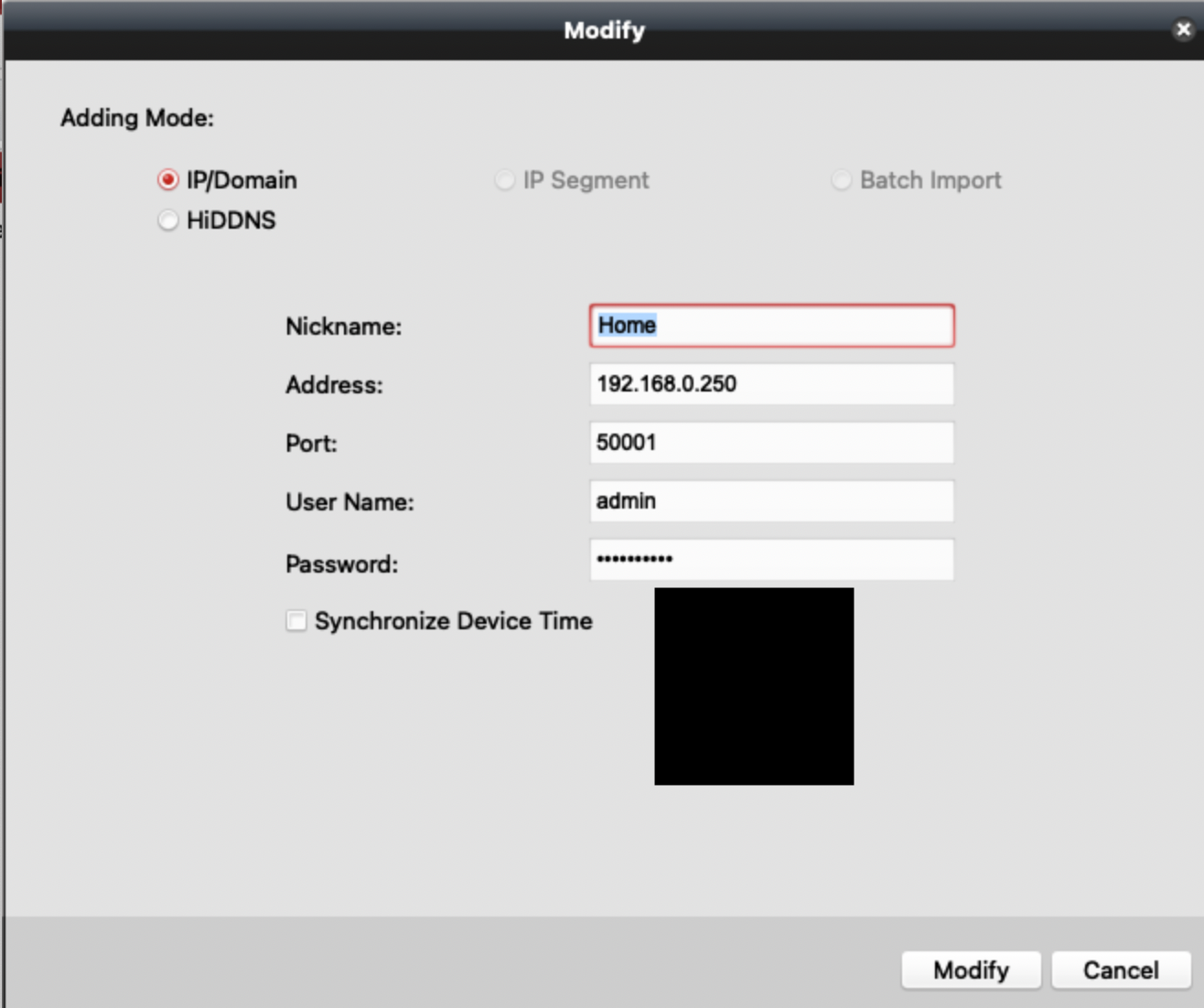Screen dimensions: 1204x1008
Task: Click the Address label text
Action: click(x=334, y=385)
